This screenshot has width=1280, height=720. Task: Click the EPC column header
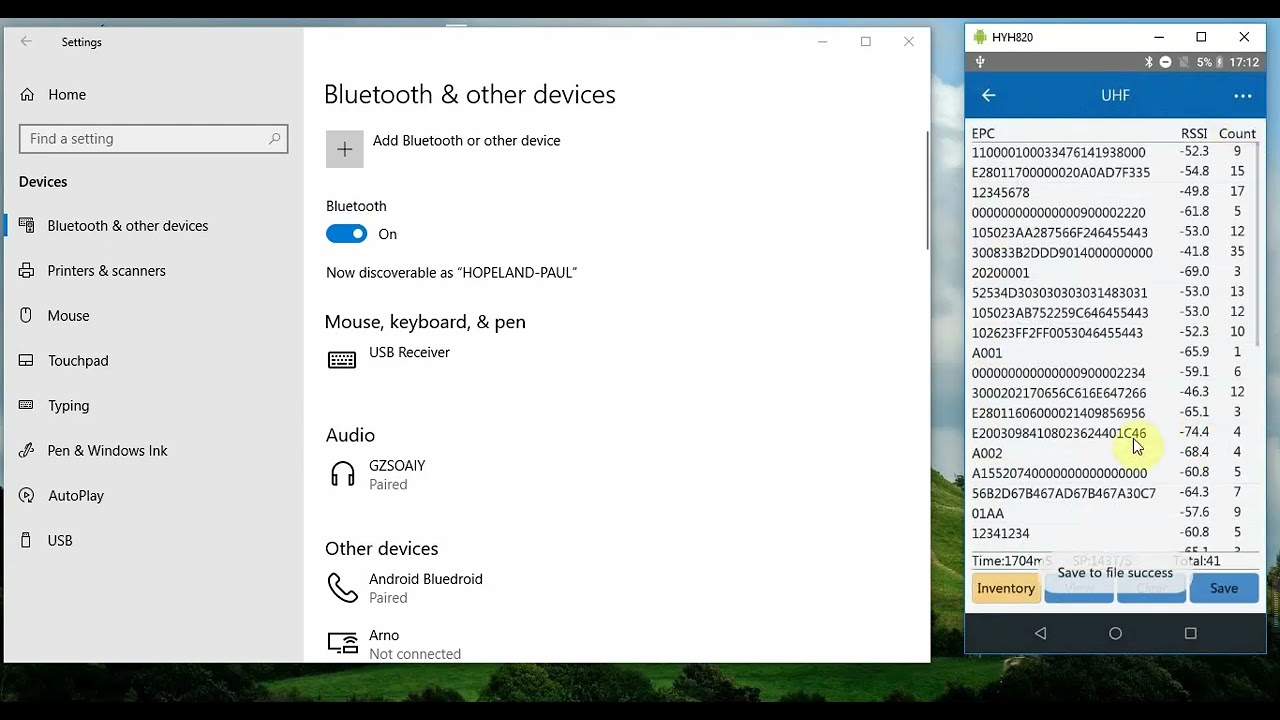point(983,133)
